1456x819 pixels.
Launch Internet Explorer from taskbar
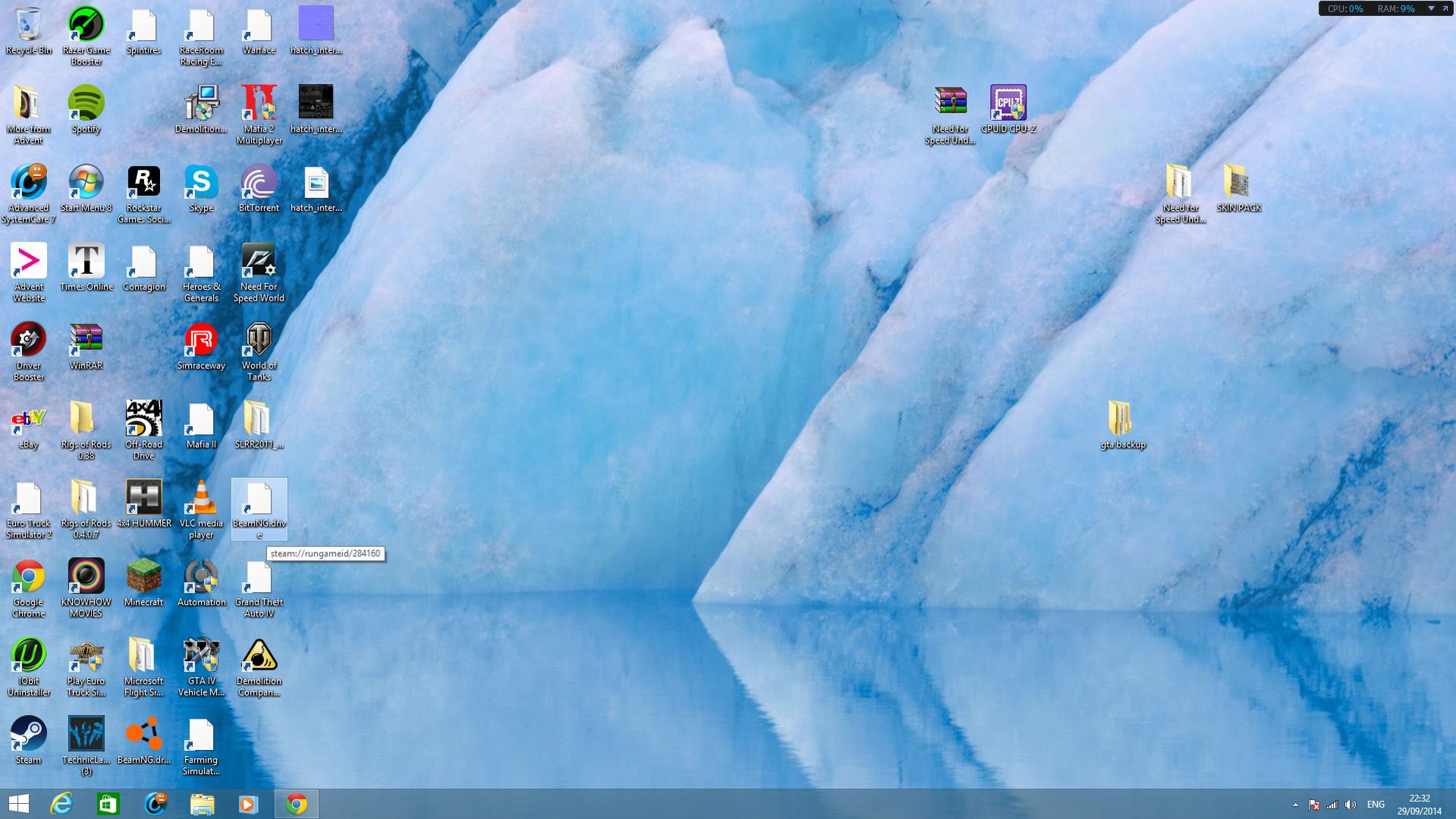[x=61, y=804]
